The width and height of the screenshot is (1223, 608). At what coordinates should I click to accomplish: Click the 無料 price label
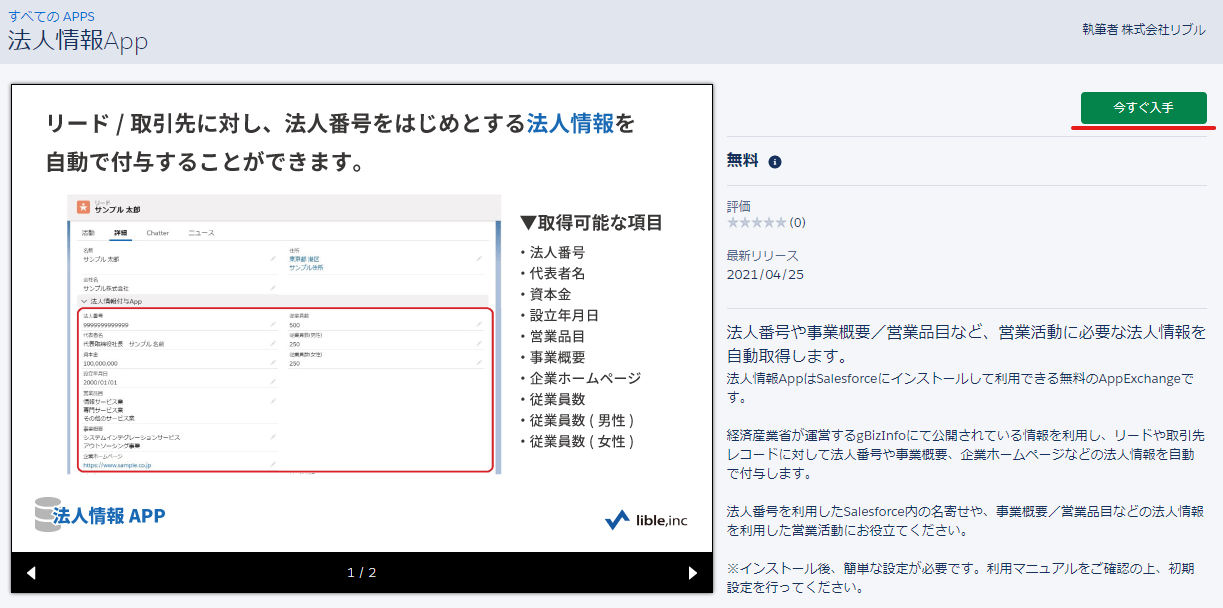pos(743,161)
